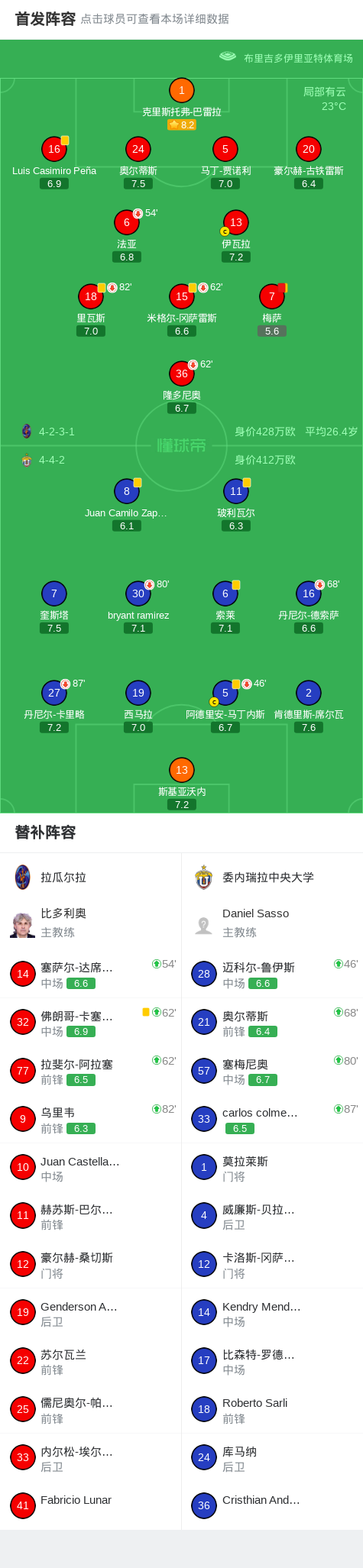Select red jersey 24 奥尔蒂斯
The height and width of the screenshot is (1568, 363).
[138, 149]
